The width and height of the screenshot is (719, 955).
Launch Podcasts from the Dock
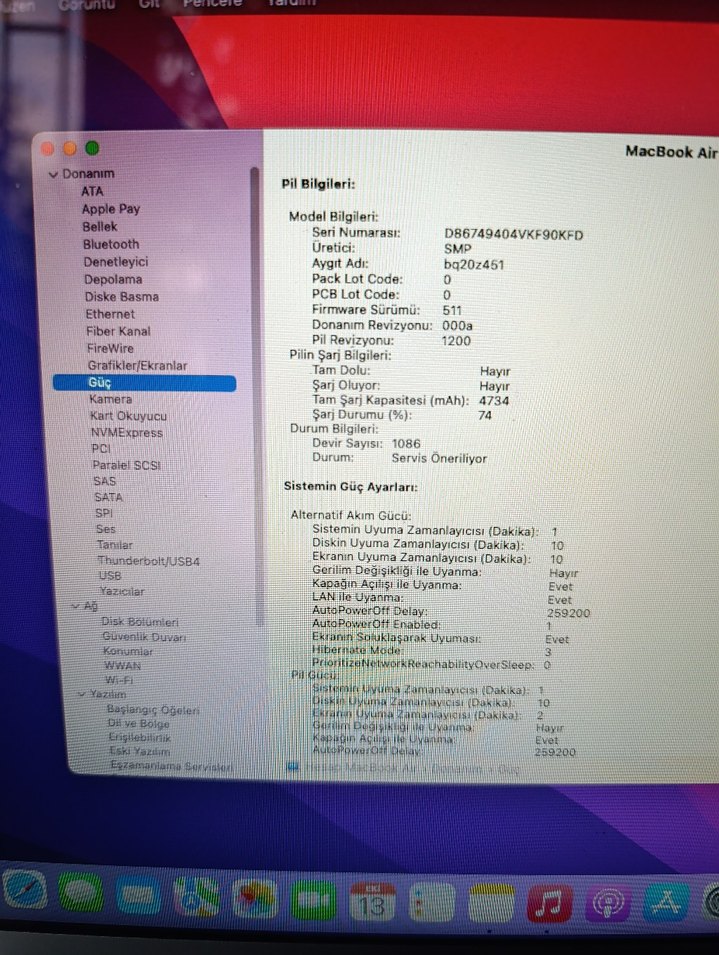tap(608, 903)
